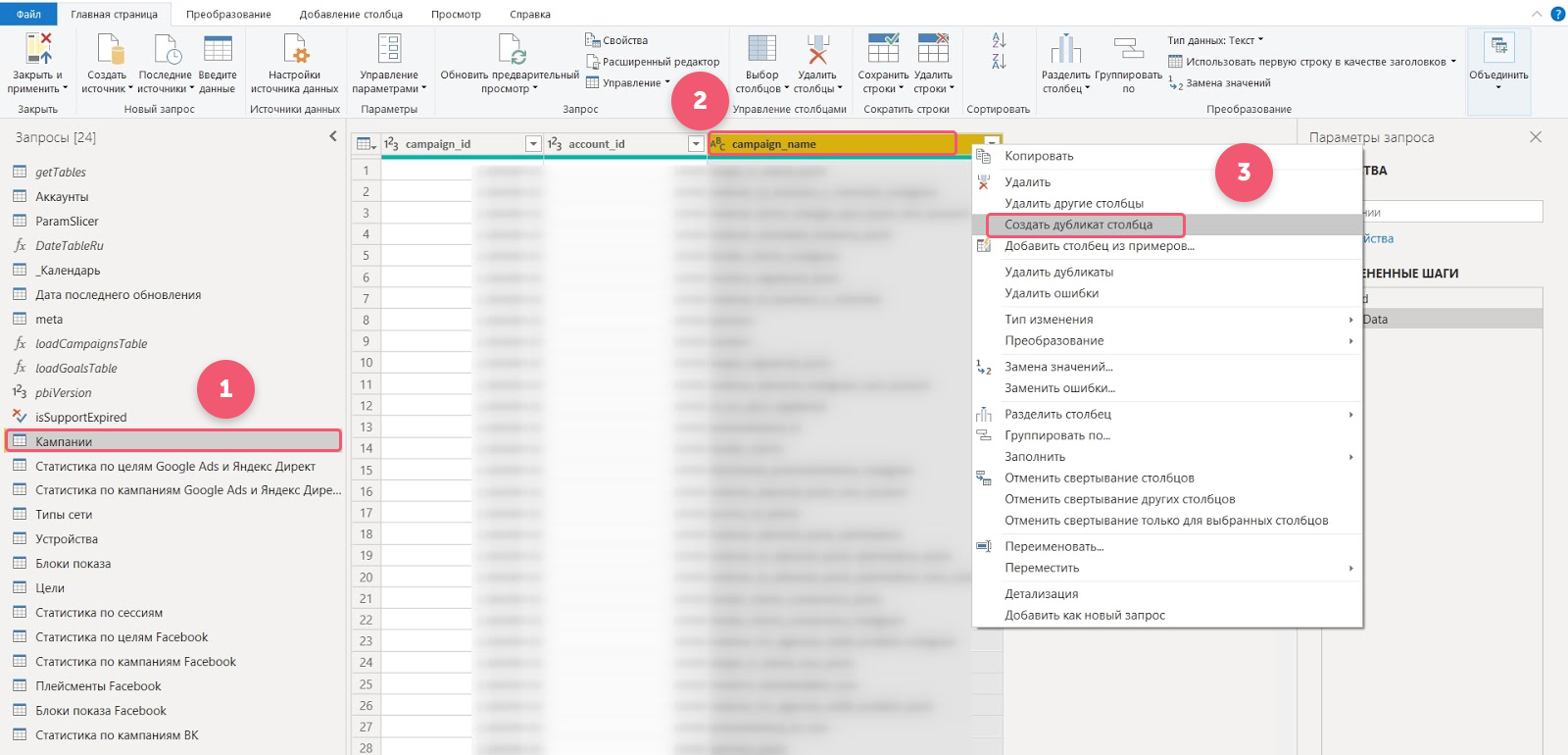Viewport: 1568px width, 755px height.
Task: Collapse the Queries pane with the chevron
Action: coord(333,137)
